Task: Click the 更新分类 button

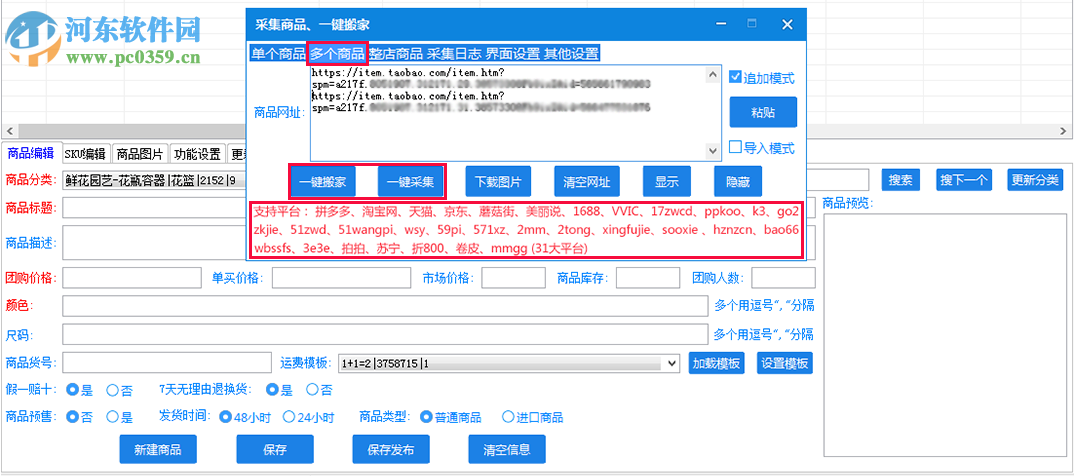Action: (x=1034, y=180)
